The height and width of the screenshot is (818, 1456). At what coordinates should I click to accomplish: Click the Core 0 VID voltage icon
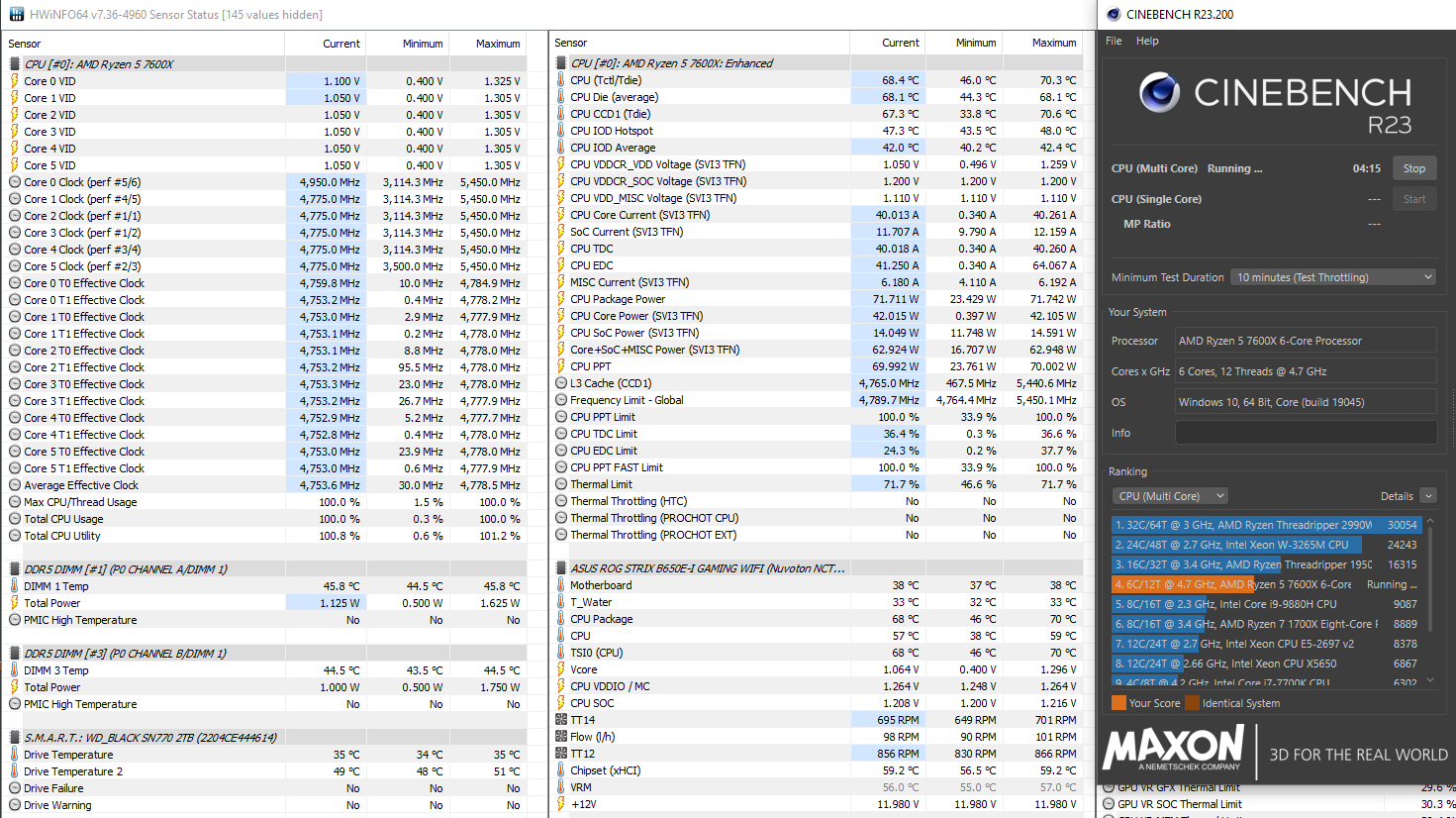pos(15,81)
